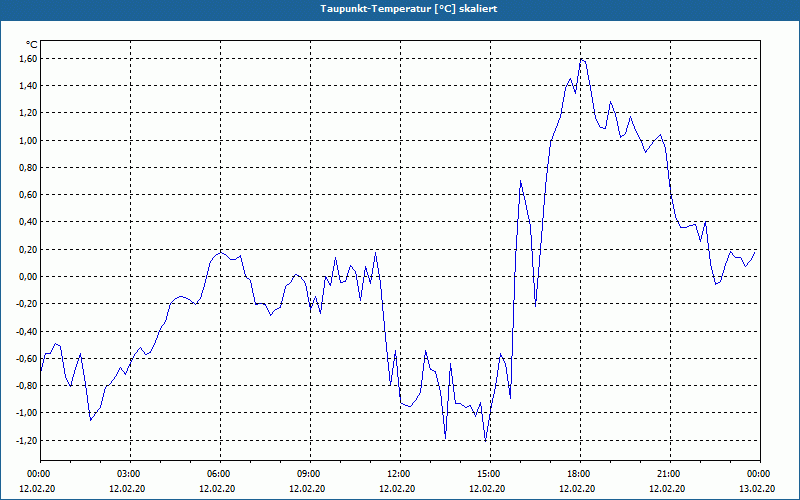The width and height of the screenshot is (800, 500).
Task: Select the '13.02.20' date label
Action: [757, 488]
